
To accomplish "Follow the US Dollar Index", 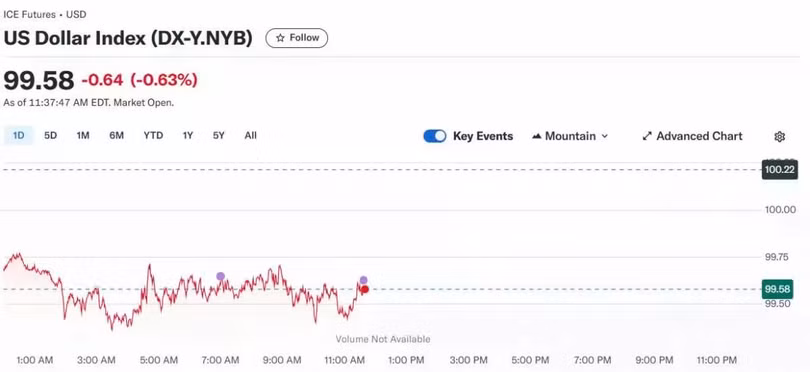I will [x=297, y=38].
